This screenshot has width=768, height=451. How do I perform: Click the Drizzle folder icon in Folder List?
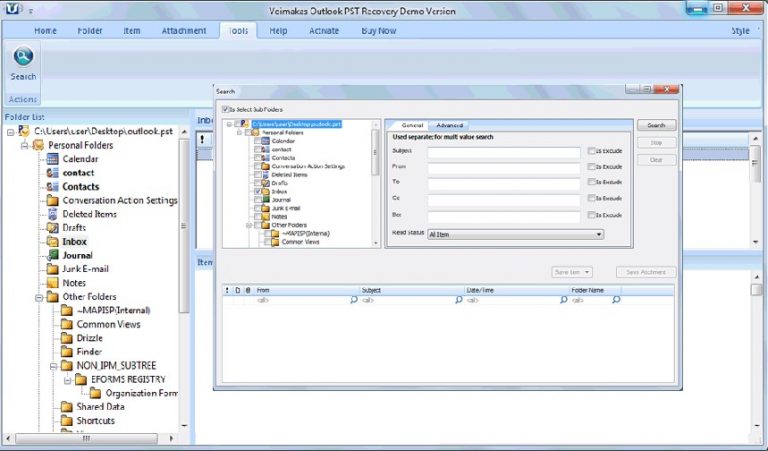tap(67, 338)
